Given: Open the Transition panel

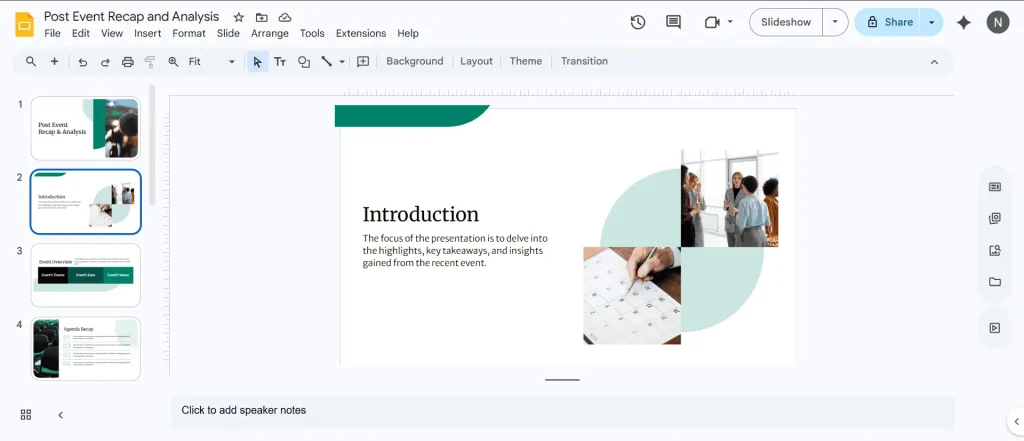Looking at the screenshot, I should 584,61.
